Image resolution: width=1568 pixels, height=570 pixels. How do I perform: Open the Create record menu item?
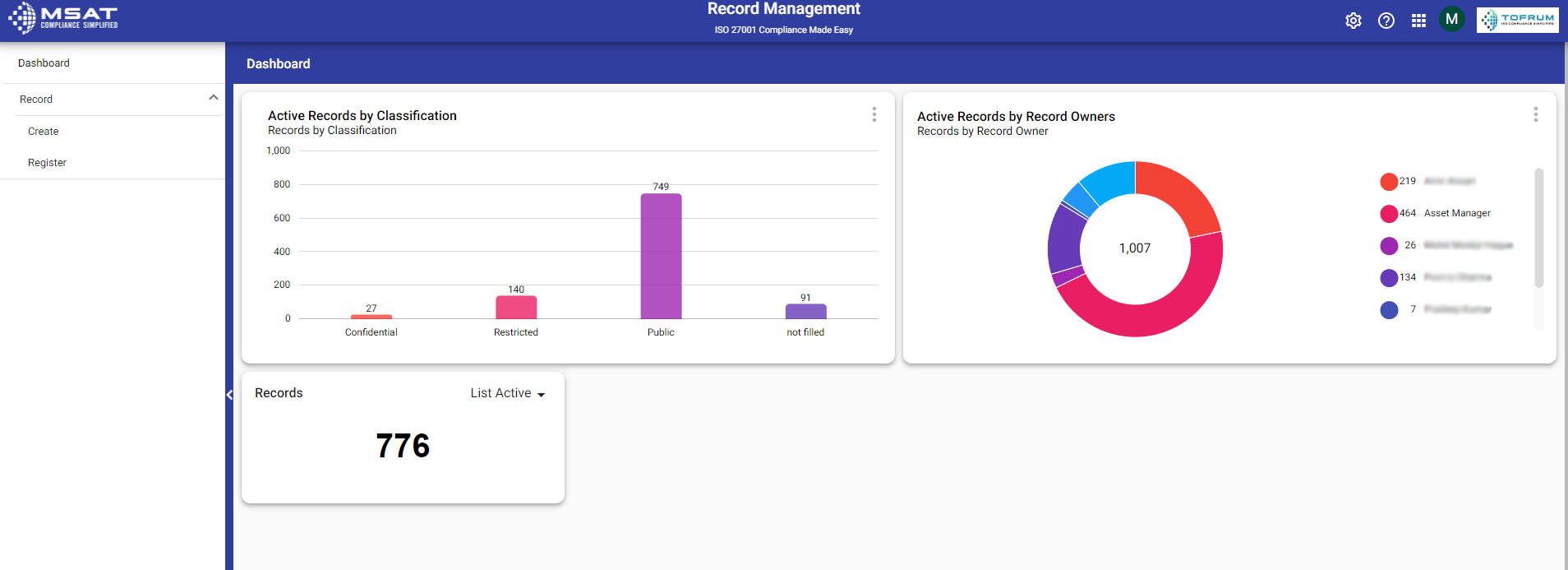pyautogui.click(x=44, y=132)
